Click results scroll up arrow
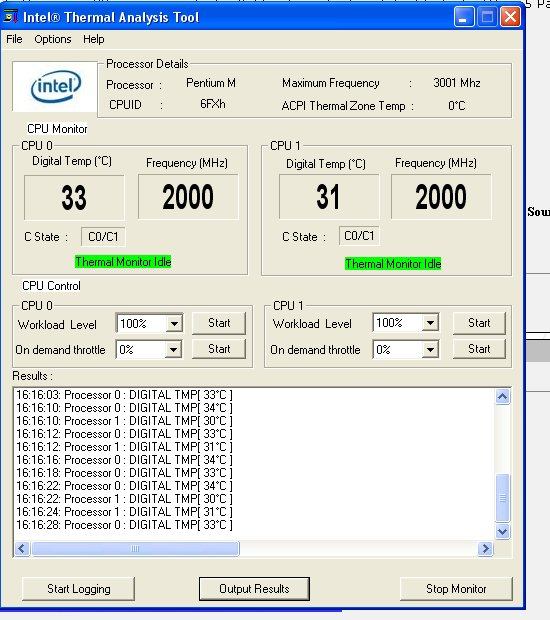This screenshot has height=620, width=550. click(x=503, y=397)
